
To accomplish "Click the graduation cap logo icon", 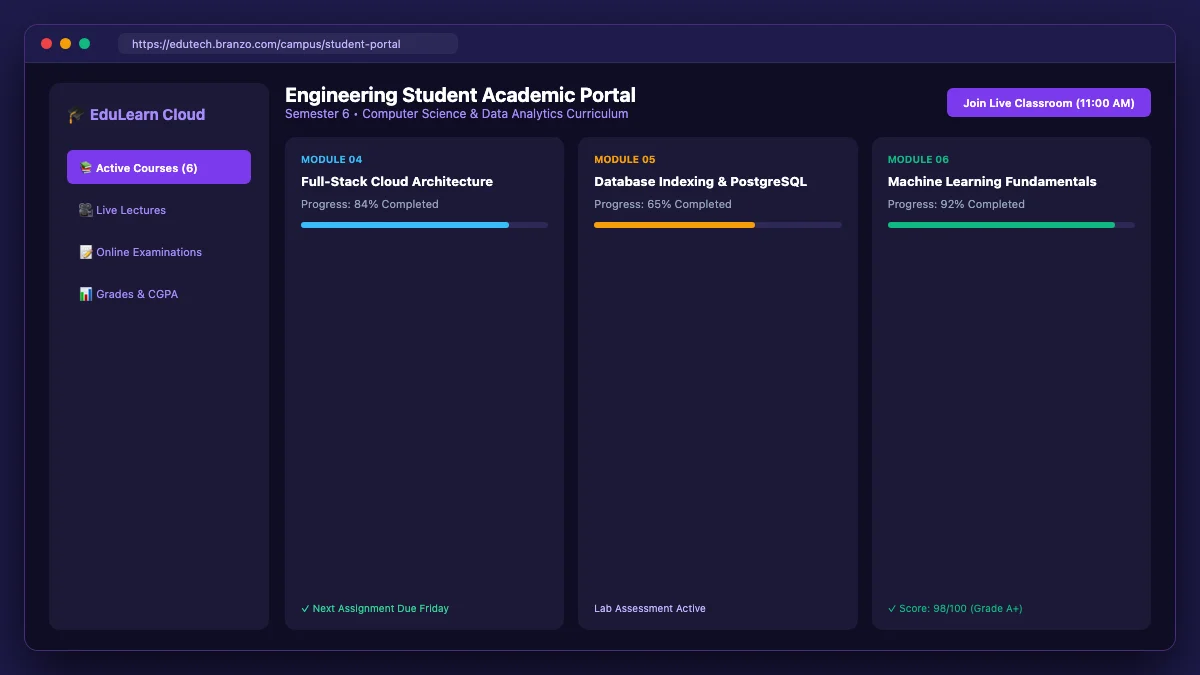I will click(x=76, y=115).
